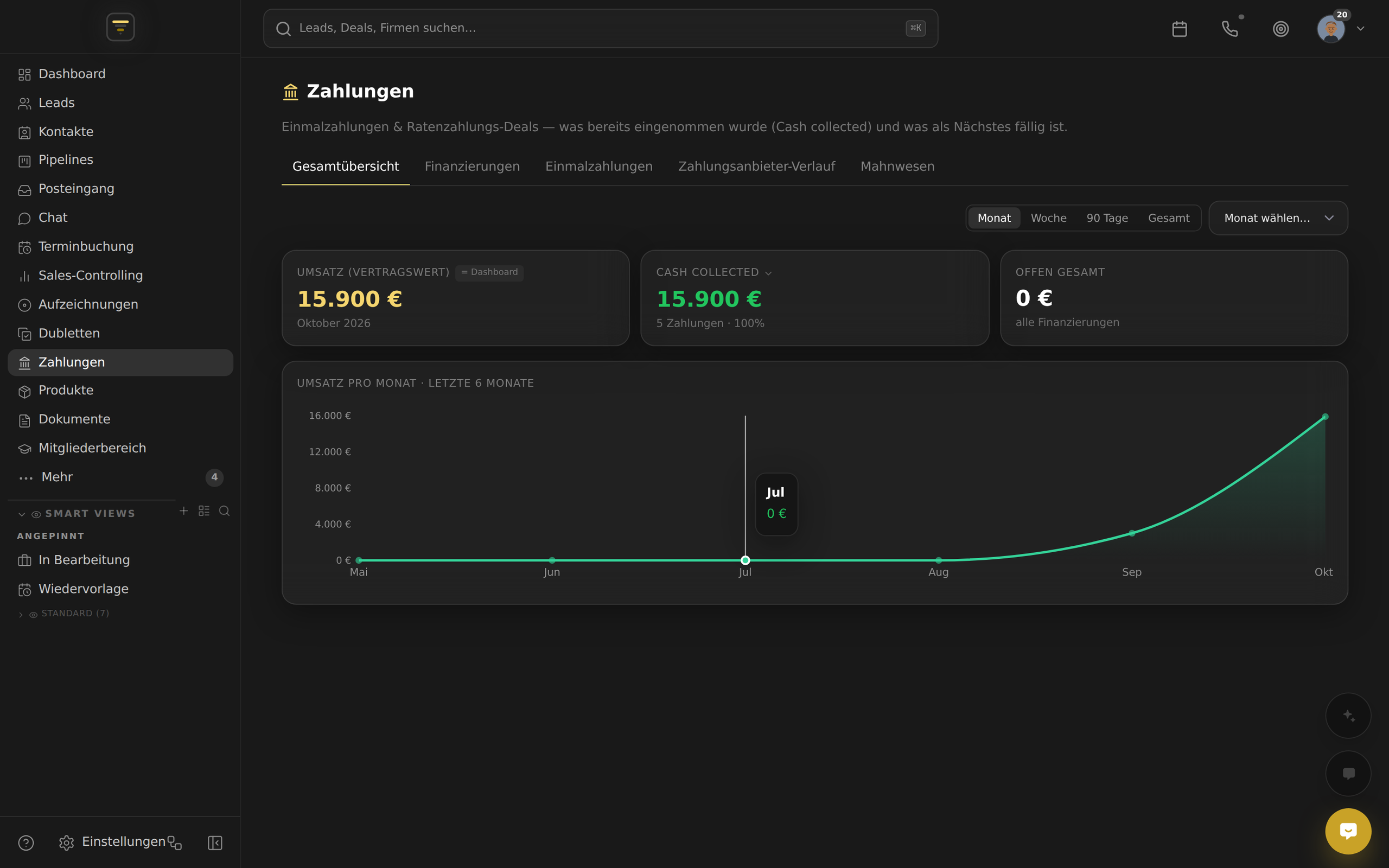Search smart views with magnifier icon

(x=225, y=510)
